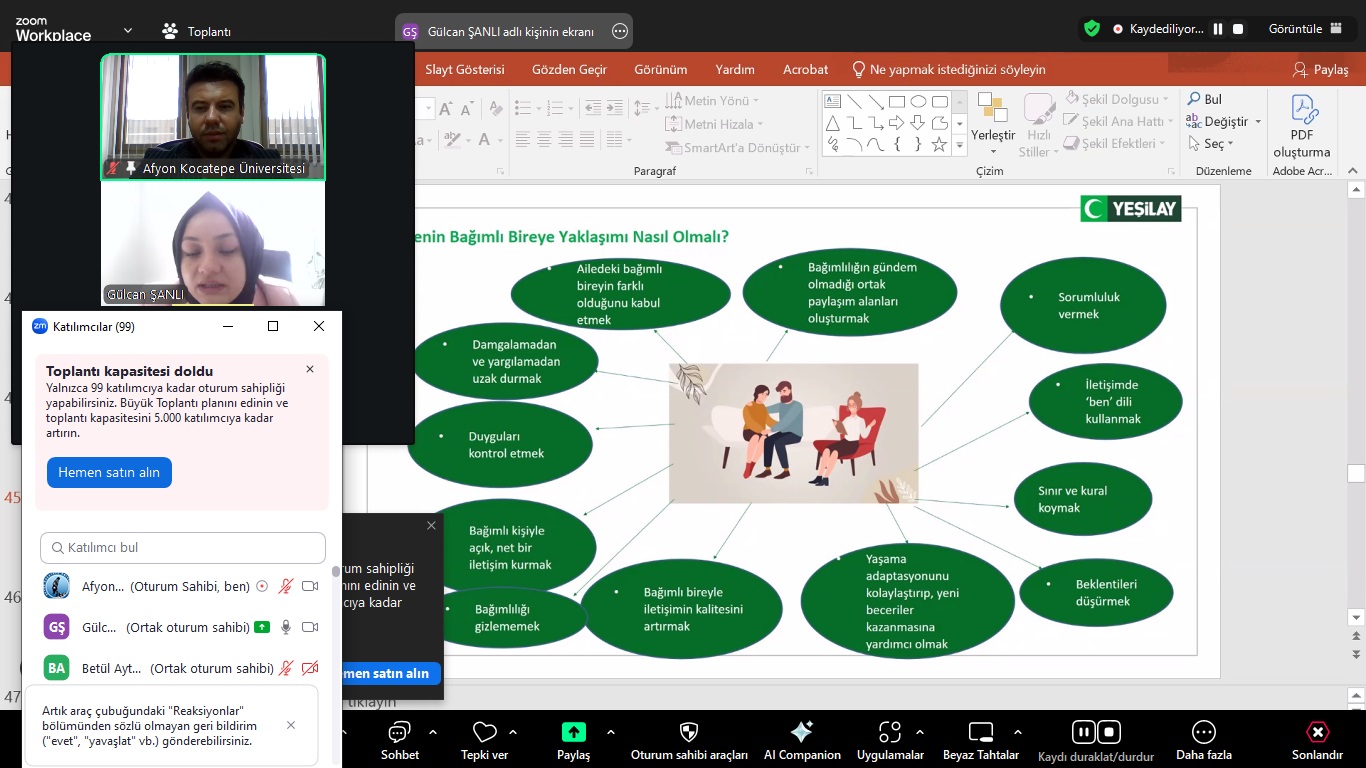
Task: Open Oturum sahibi araçları shield icon
Action: [688, 732]
